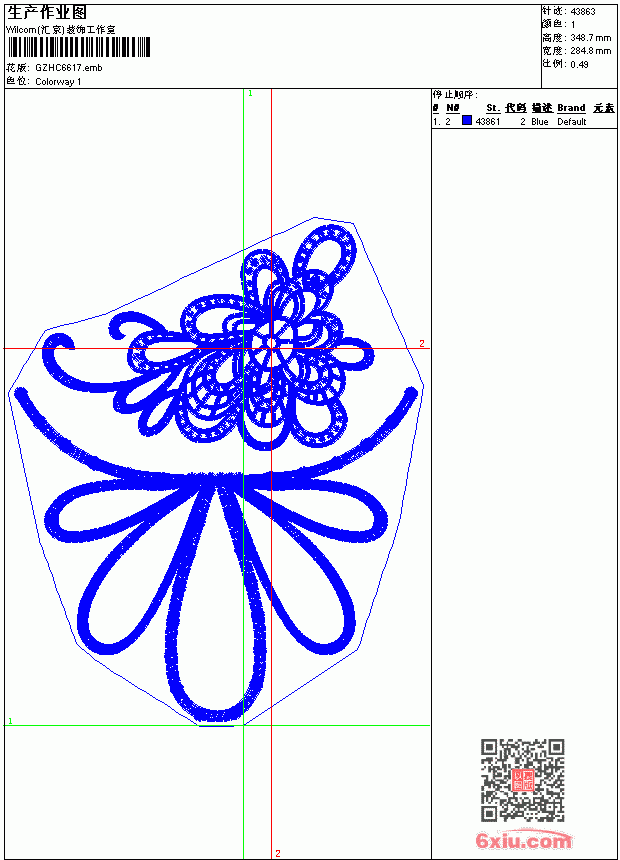Screen dimensions: 620x860
Task: Select the stop sequence row with Blue thread
Action: [x=524, y=121]
